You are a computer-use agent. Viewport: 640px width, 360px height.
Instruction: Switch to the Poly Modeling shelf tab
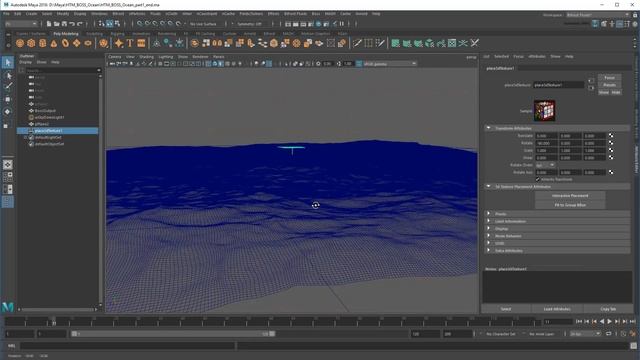[66, 34]
